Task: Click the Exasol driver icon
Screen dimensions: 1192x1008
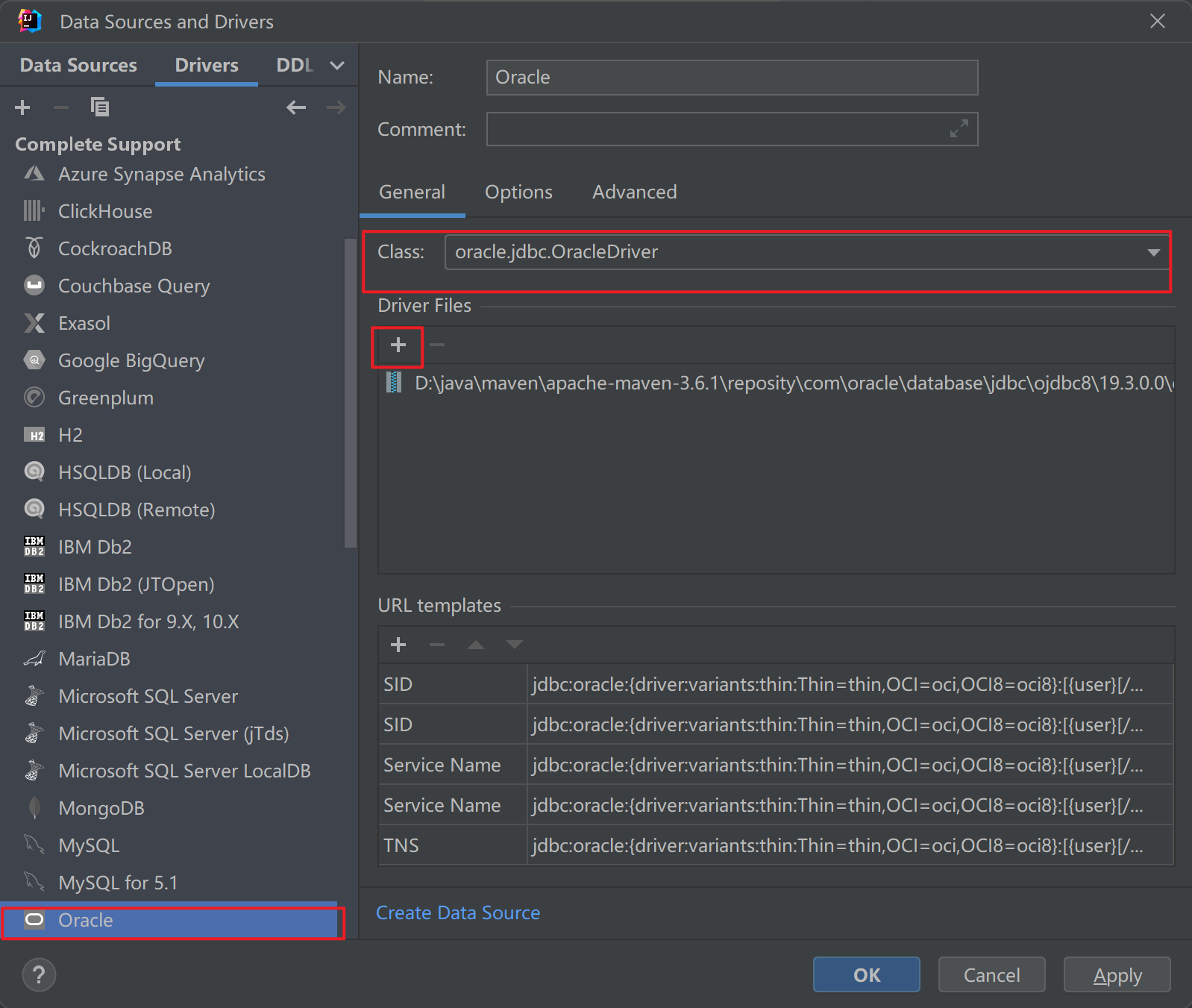Action: click(34, 323)
